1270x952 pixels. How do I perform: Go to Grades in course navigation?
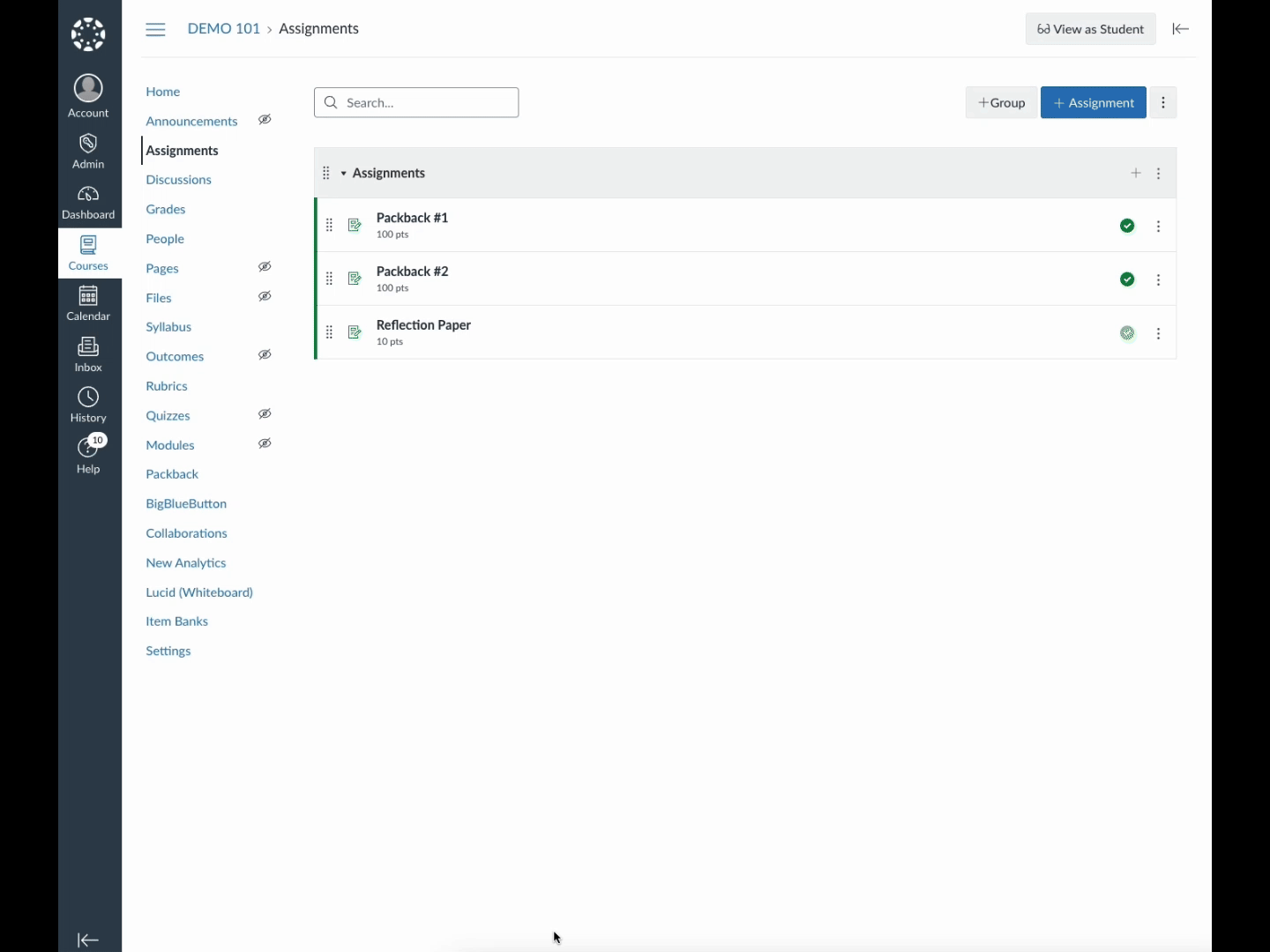(166, 210)
